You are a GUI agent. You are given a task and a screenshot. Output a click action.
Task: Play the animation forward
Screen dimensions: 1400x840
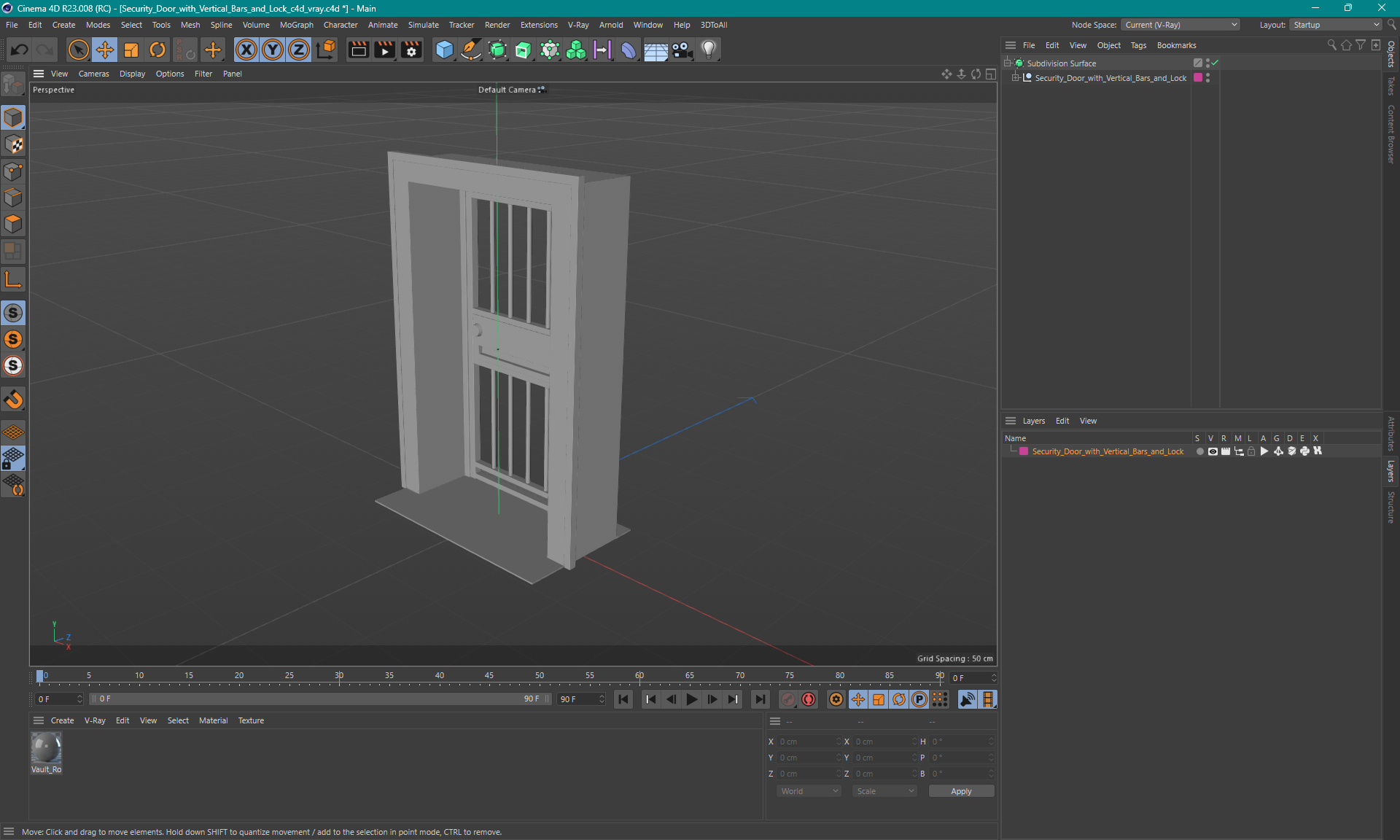(691, 699)
